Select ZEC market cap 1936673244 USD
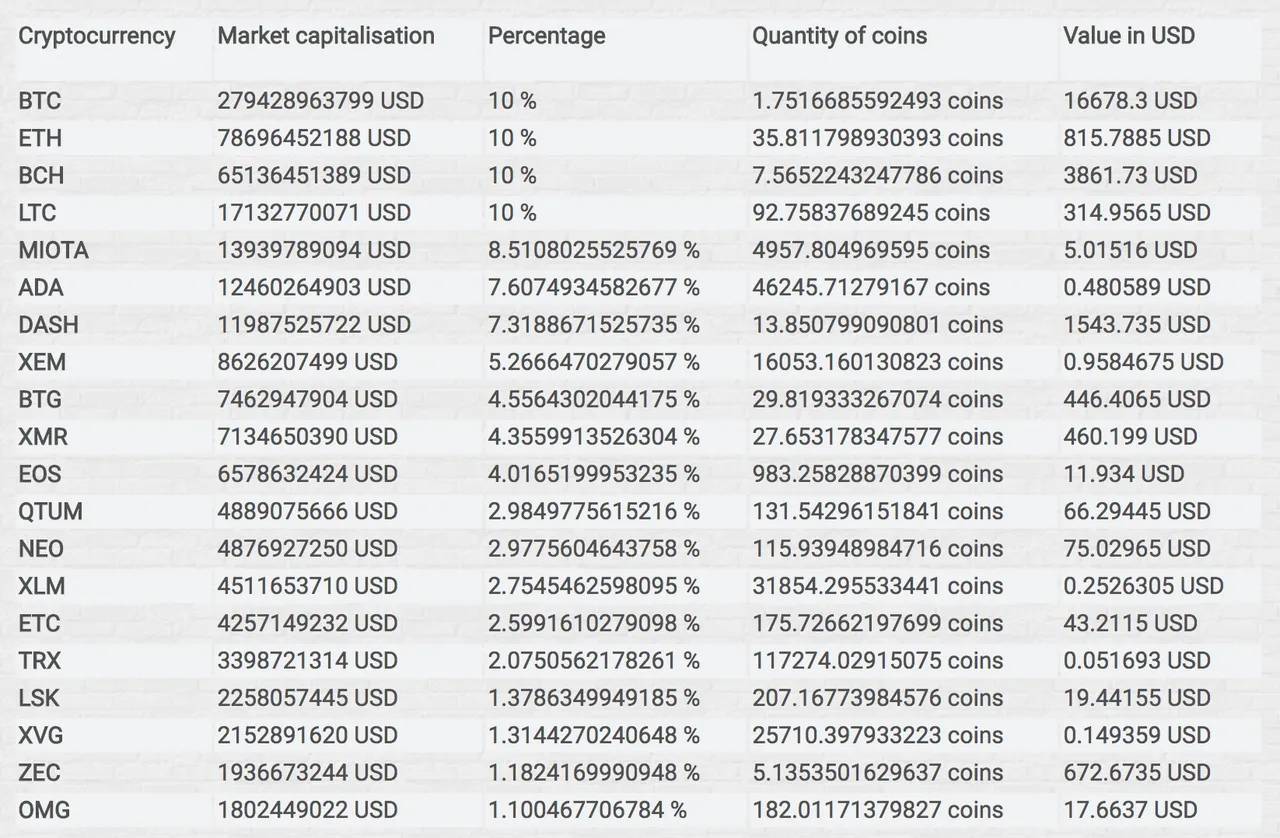Viewport: 1280px width, 838px height. [x=308, y=773]
